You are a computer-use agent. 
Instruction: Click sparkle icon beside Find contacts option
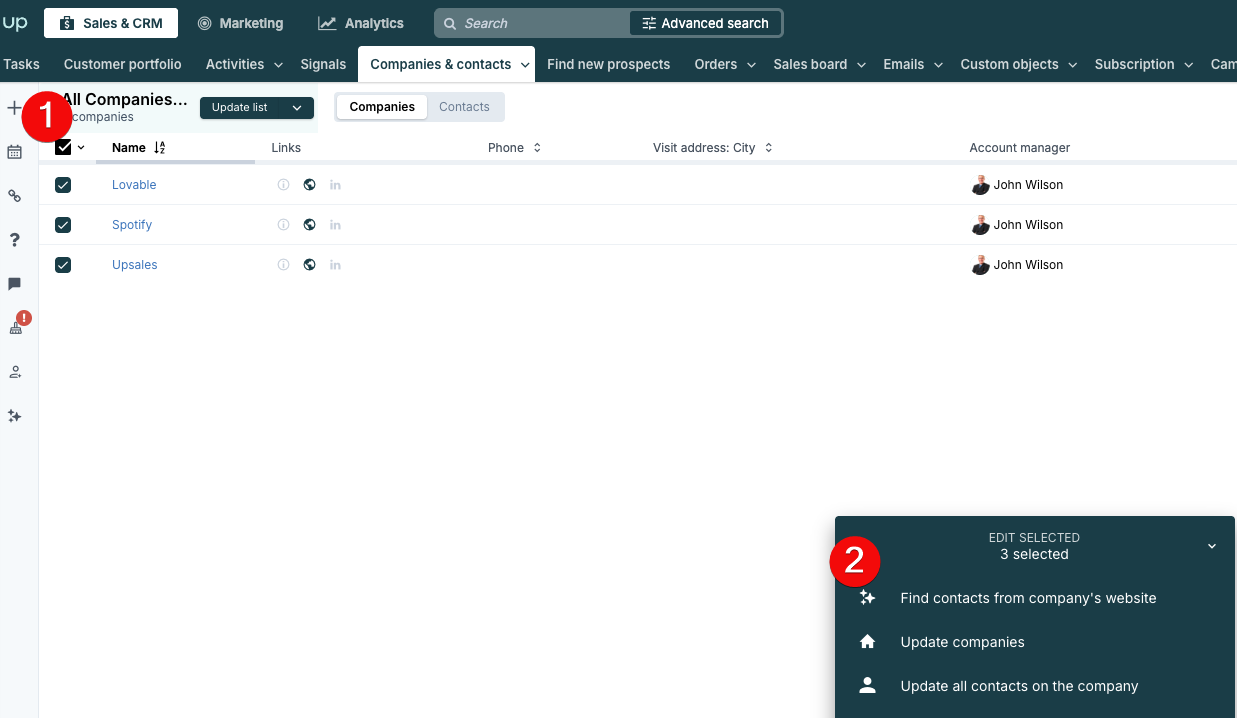click(868, 598)
